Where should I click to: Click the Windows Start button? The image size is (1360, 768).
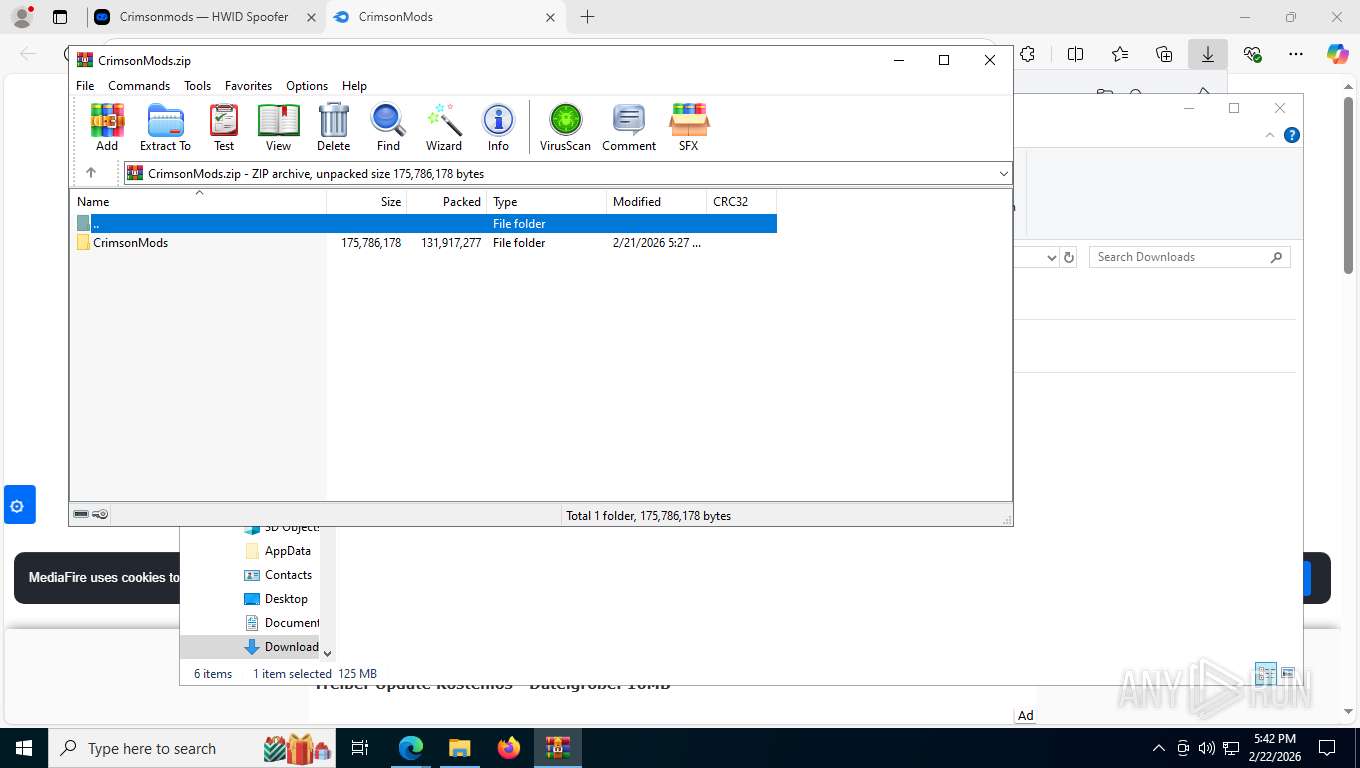coord(23,748)
